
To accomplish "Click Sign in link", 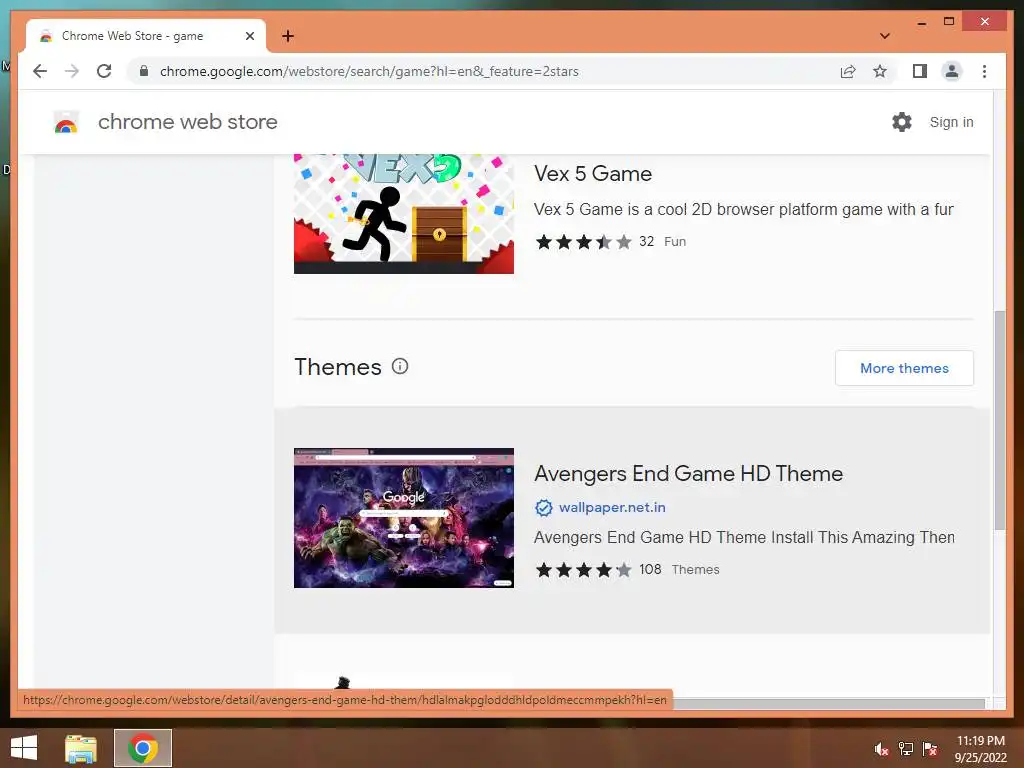I will coord(952,122).
